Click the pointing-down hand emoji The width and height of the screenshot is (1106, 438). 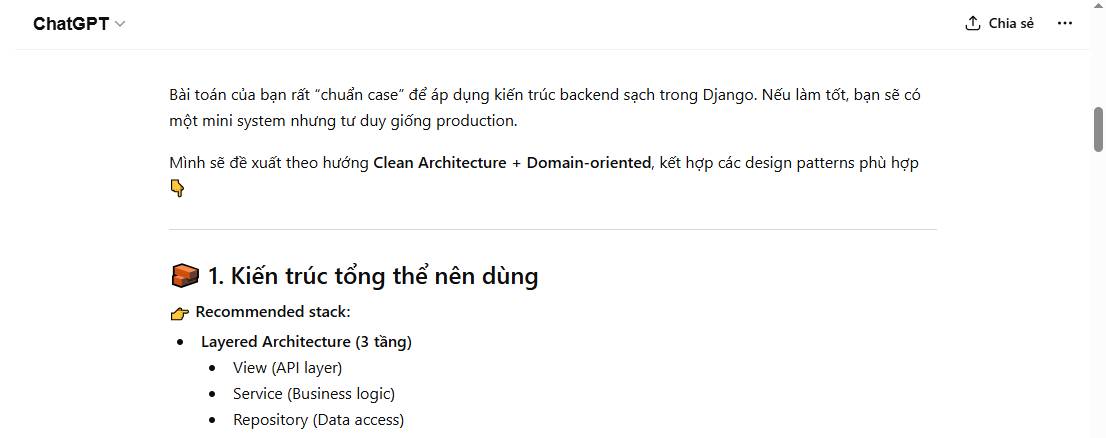click(178, 188)
